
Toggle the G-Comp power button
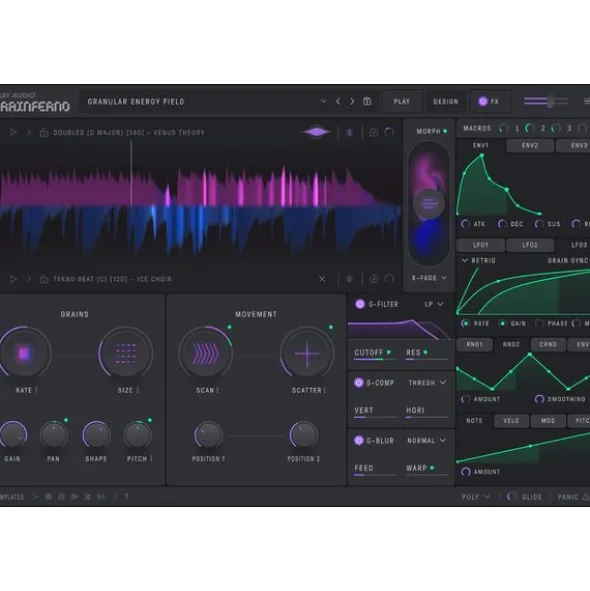click(x=359, y=383)
